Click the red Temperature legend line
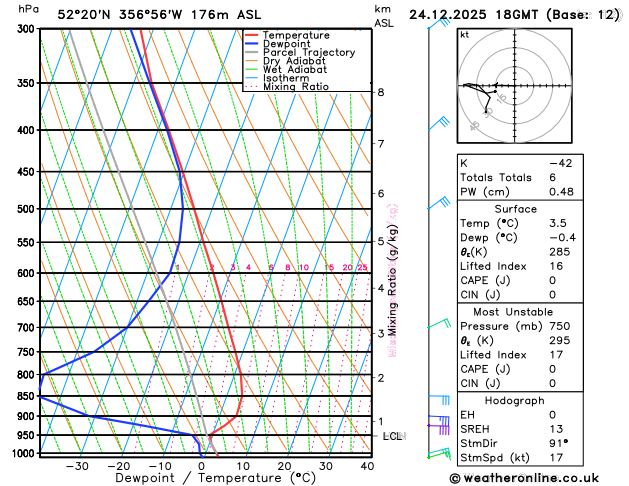Viewport: 629px width, 486px height. click(252, 35)
